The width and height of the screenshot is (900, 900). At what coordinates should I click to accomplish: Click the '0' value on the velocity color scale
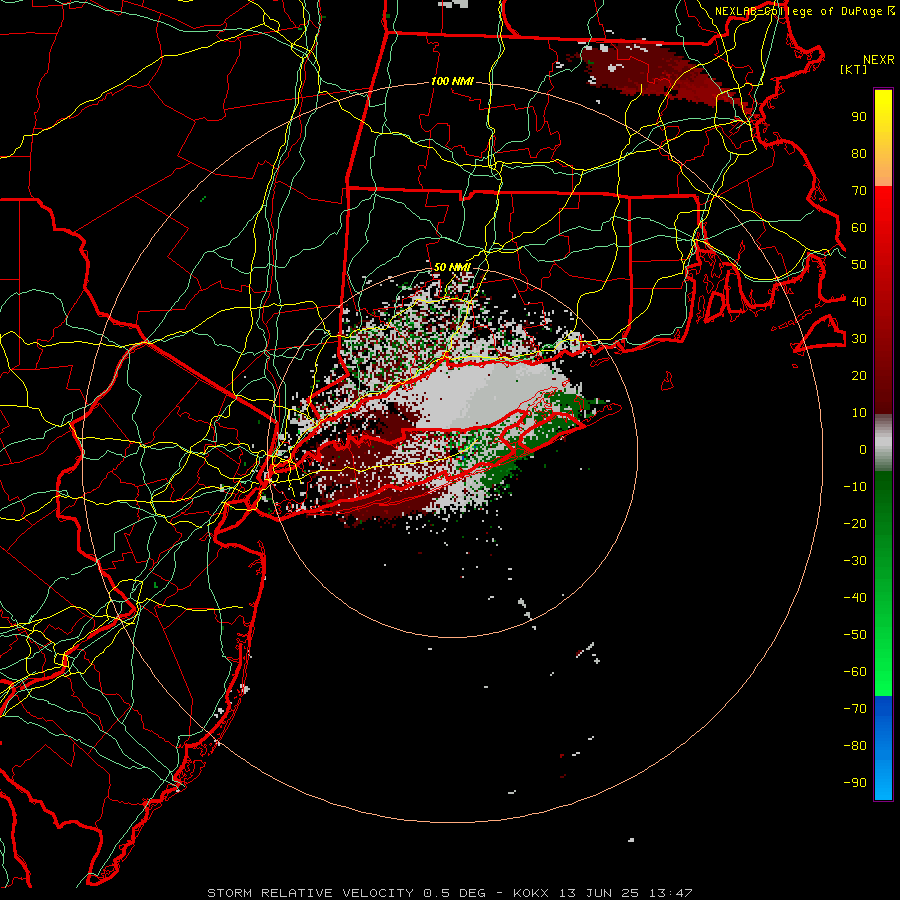point(863,449)
